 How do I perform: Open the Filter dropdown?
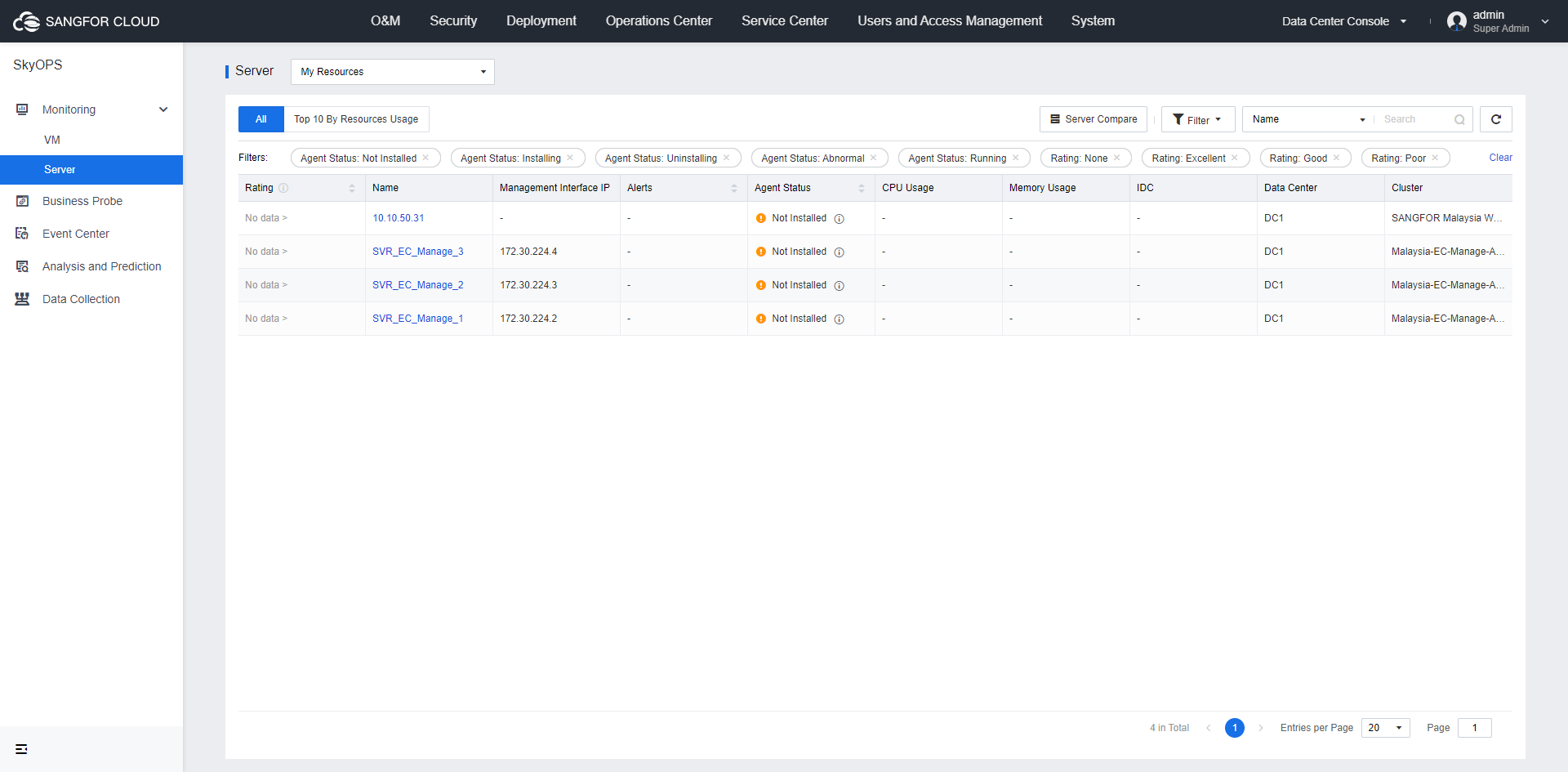click(1197, 119)
